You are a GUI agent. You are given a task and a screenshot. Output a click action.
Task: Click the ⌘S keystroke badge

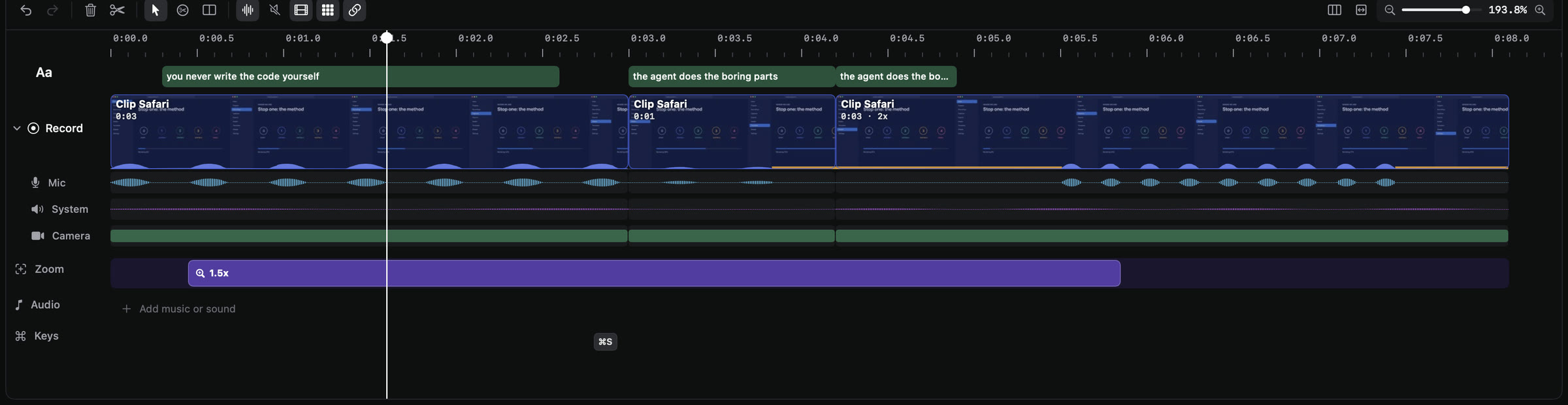pyautogui.click(x=606, y=342)
